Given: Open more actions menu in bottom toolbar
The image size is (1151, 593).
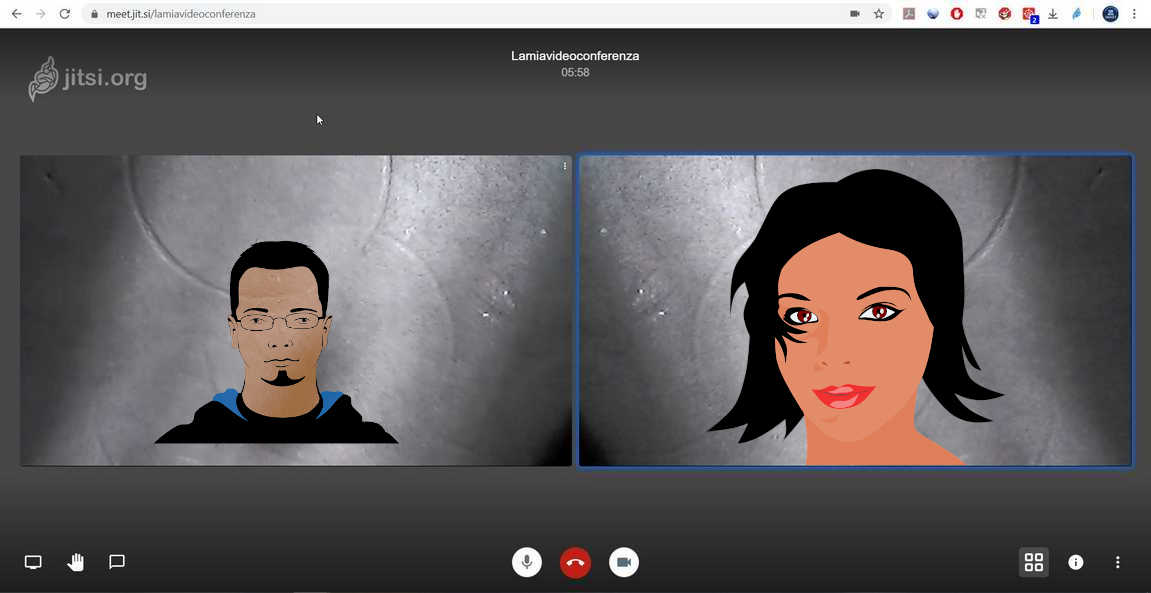Looking at the screenshot, I should [x=1118, y=562].
